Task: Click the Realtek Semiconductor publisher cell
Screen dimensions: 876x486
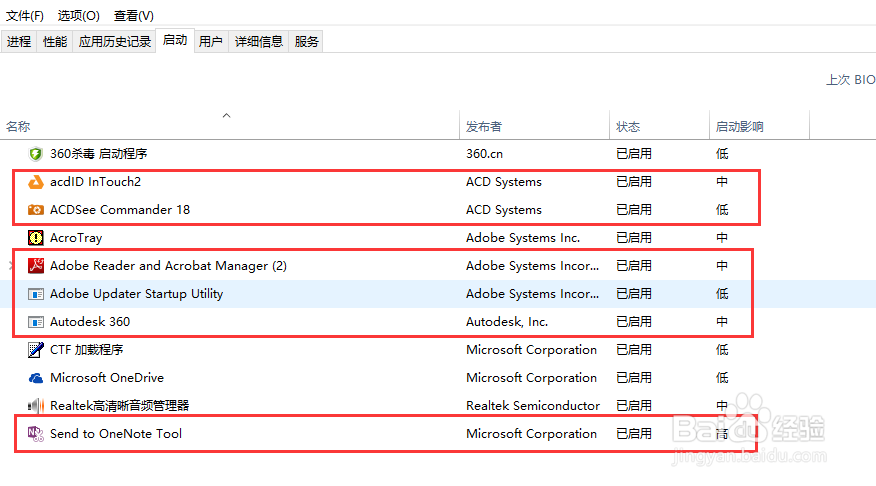Action: coord(533,406)
